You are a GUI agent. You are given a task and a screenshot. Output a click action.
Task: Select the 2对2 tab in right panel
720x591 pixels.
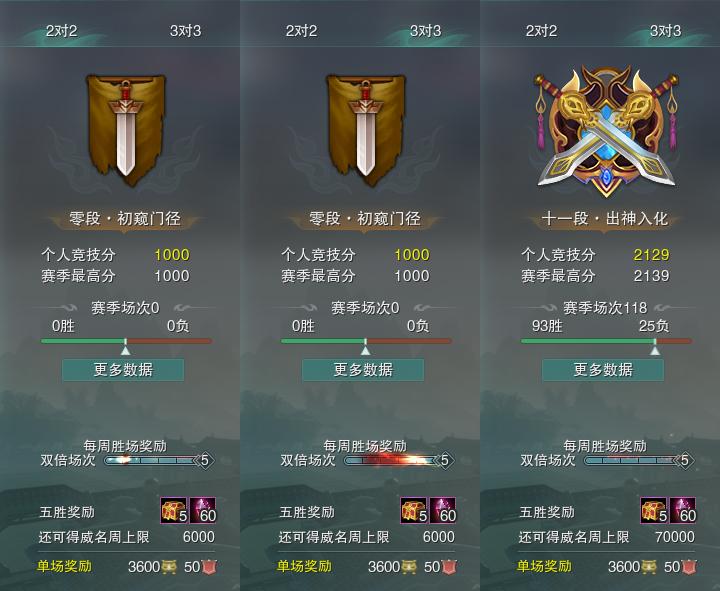point(541,31)
